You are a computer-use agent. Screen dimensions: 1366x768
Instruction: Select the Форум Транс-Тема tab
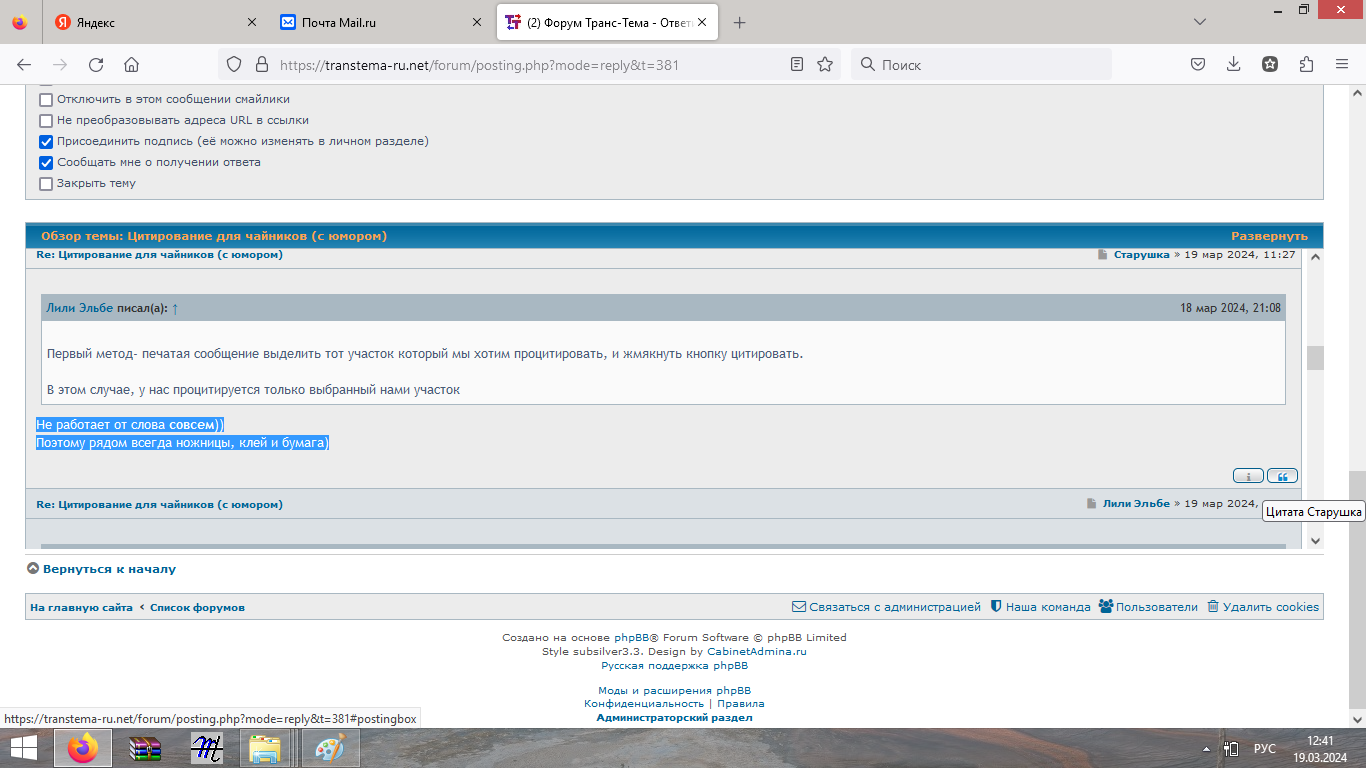608,22
